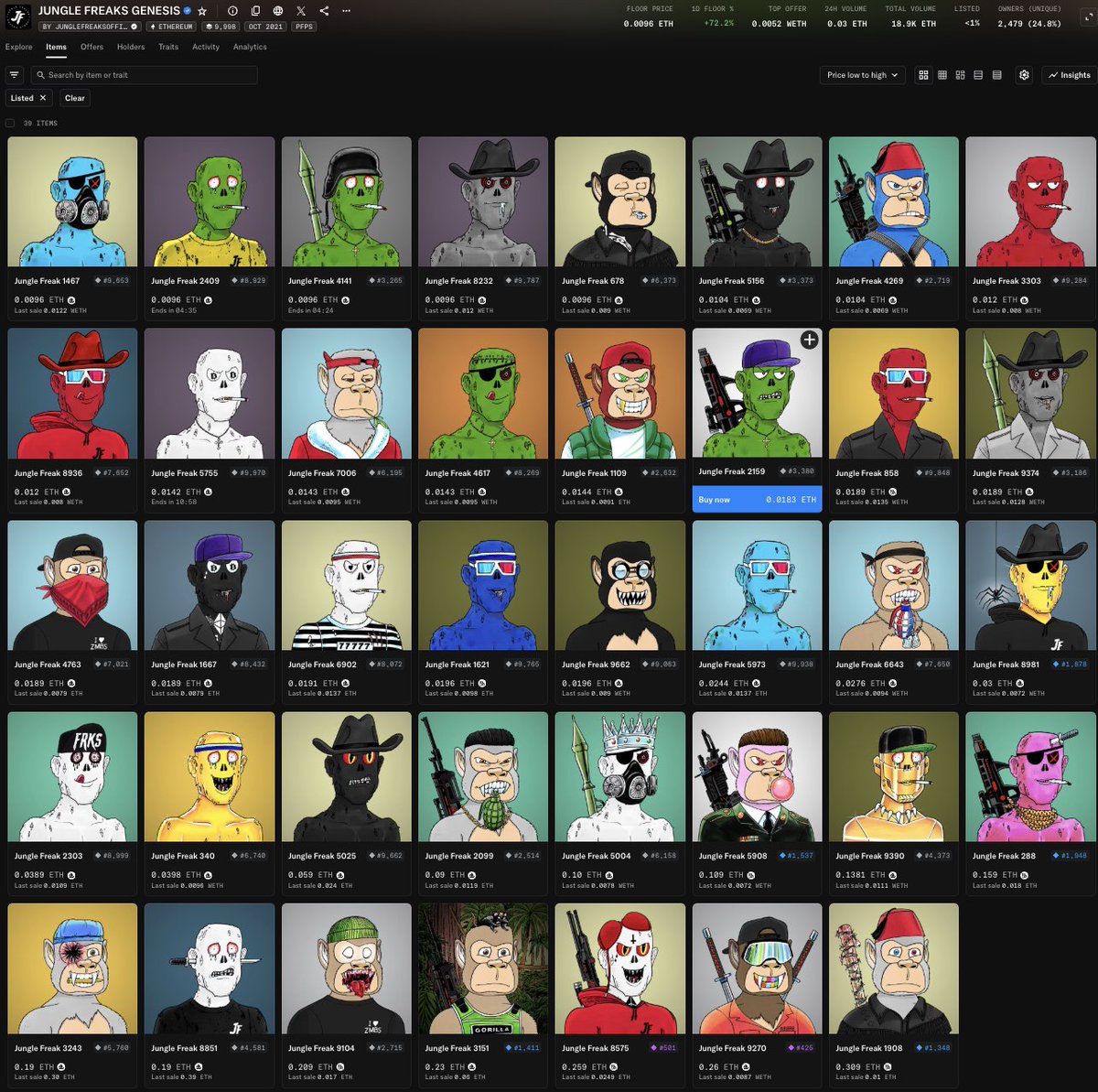The height and width of the screenshot is (1092, 1098).
Task: Remove the Listed filter with X
Action: click(42, 98)
